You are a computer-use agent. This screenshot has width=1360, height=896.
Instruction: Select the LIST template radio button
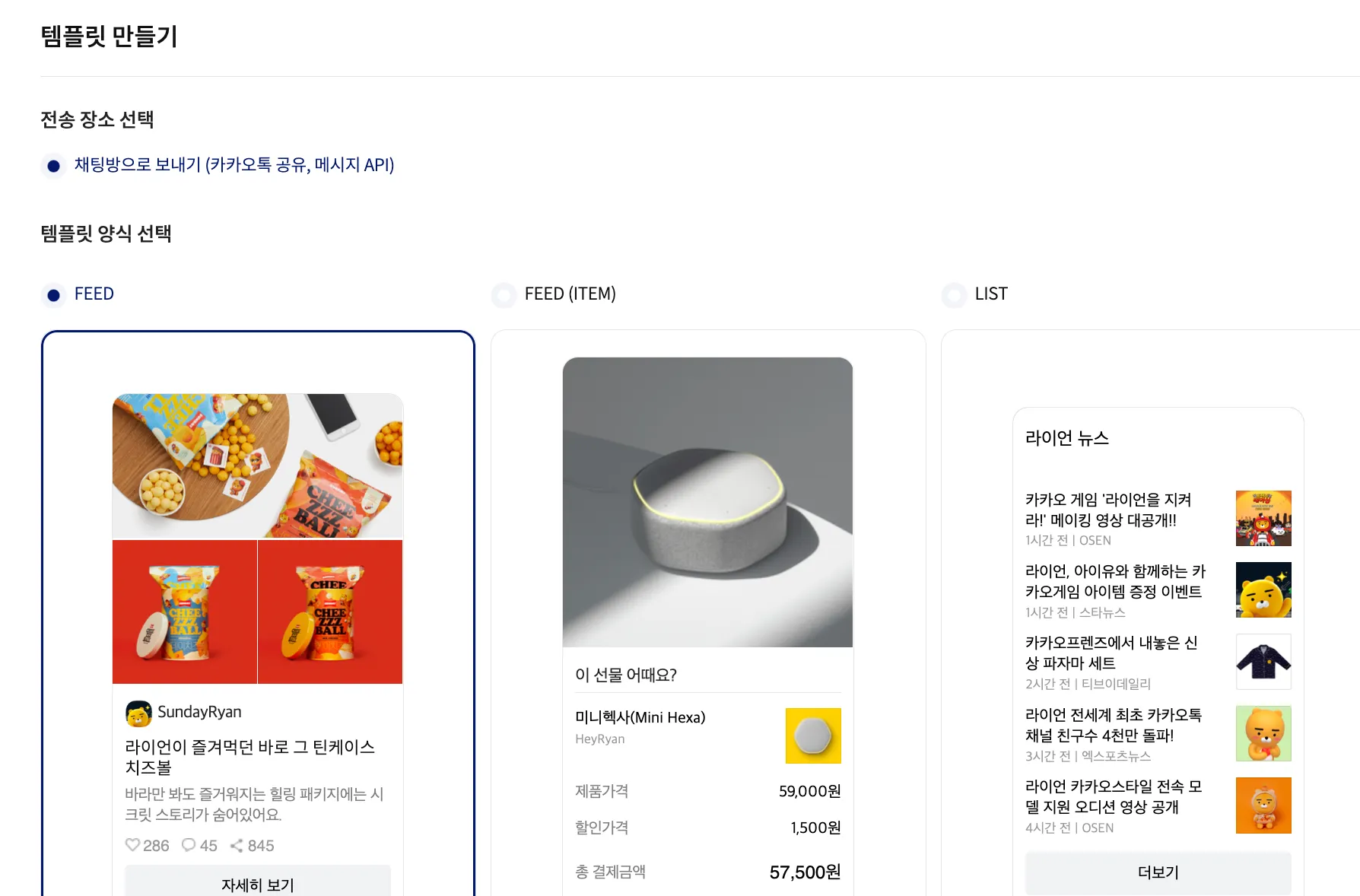coord(954,294)
